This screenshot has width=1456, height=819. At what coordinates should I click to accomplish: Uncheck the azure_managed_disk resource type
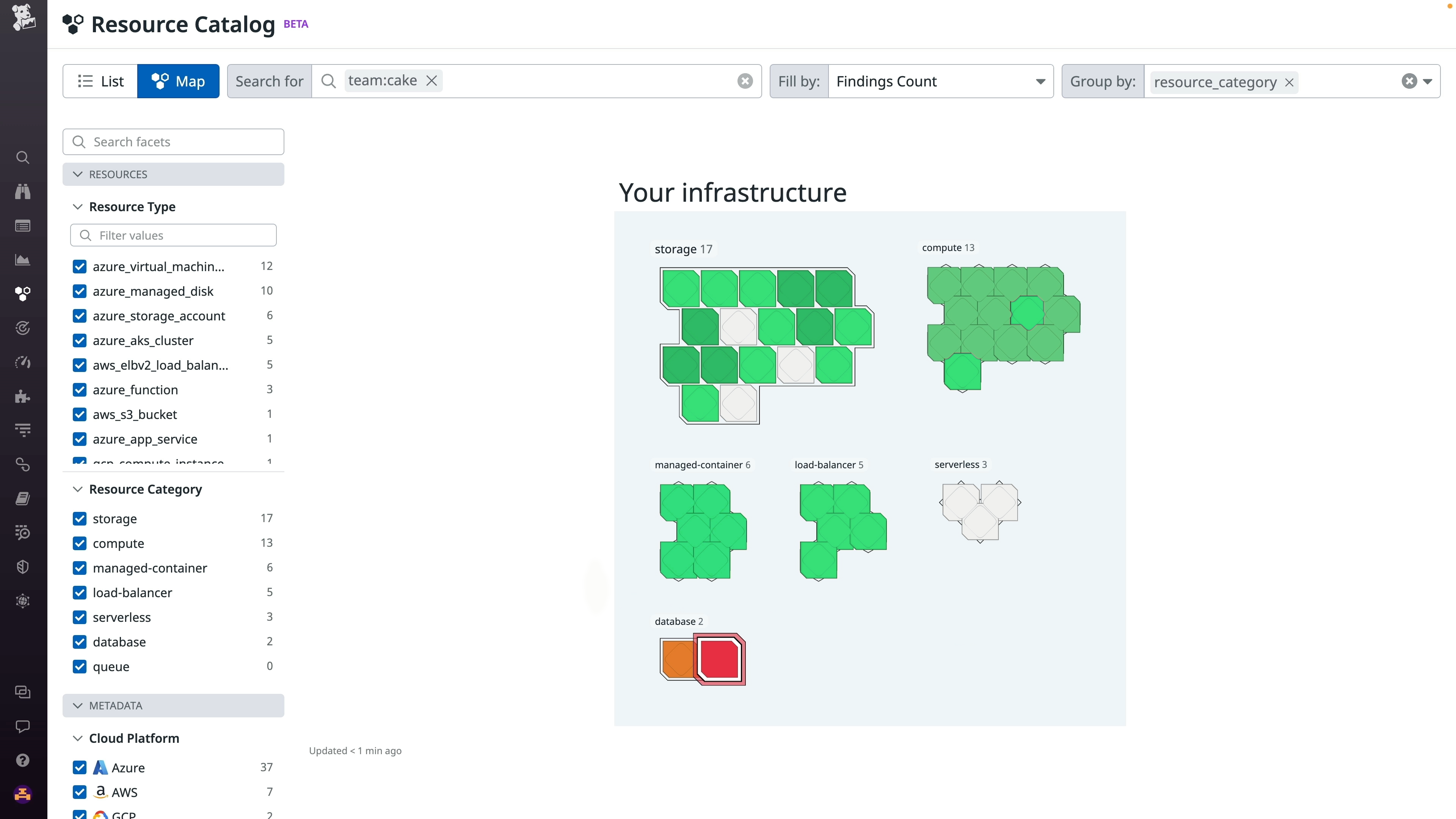click(x=80, y=291)
